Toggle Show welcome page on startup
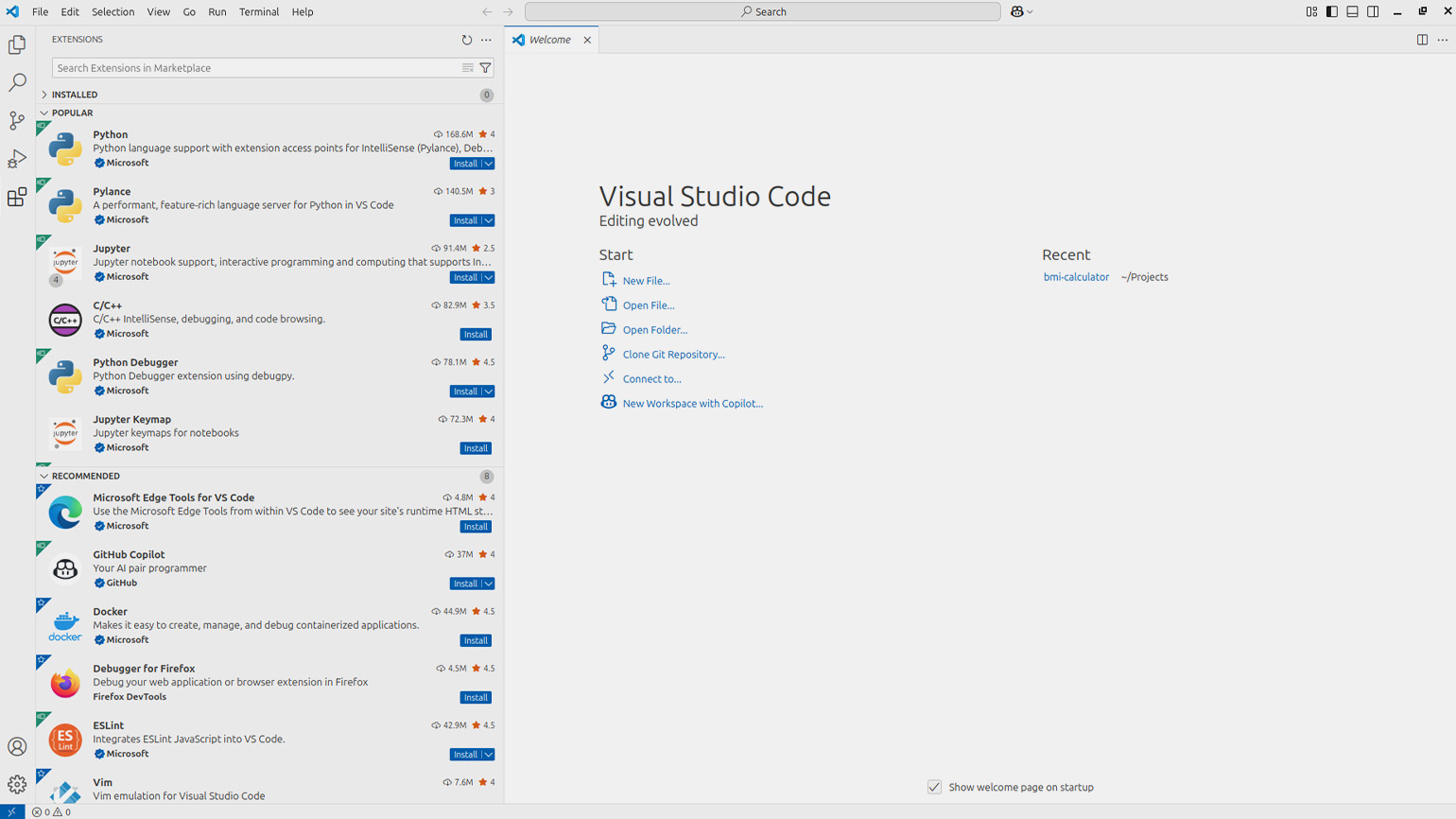Viewport: 1456px width, 819px height. tap(934, 787)
